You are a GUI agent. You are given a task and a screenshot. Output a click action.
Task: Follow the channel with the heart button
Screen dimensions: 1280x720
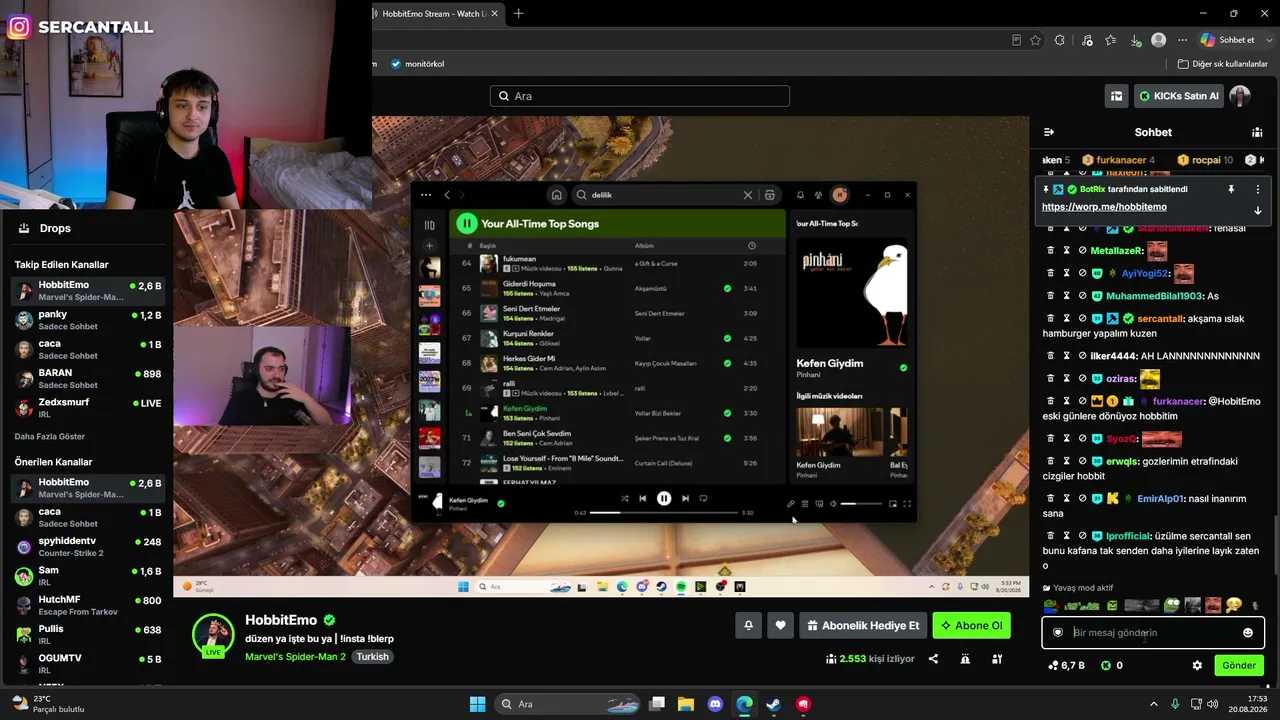coord(781,626)
